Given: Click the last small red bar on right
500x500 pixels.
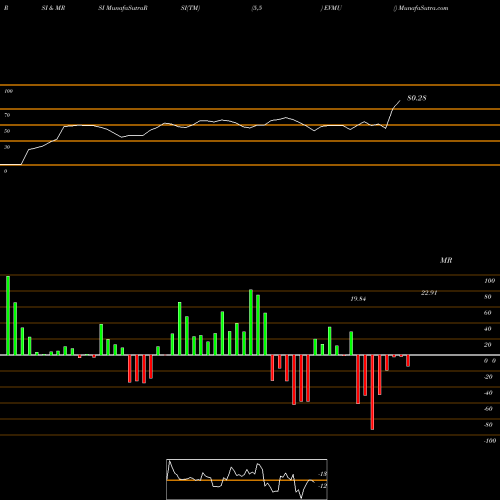Looking at the screenshot, I should pyautogui.click(x=408, y=361).
